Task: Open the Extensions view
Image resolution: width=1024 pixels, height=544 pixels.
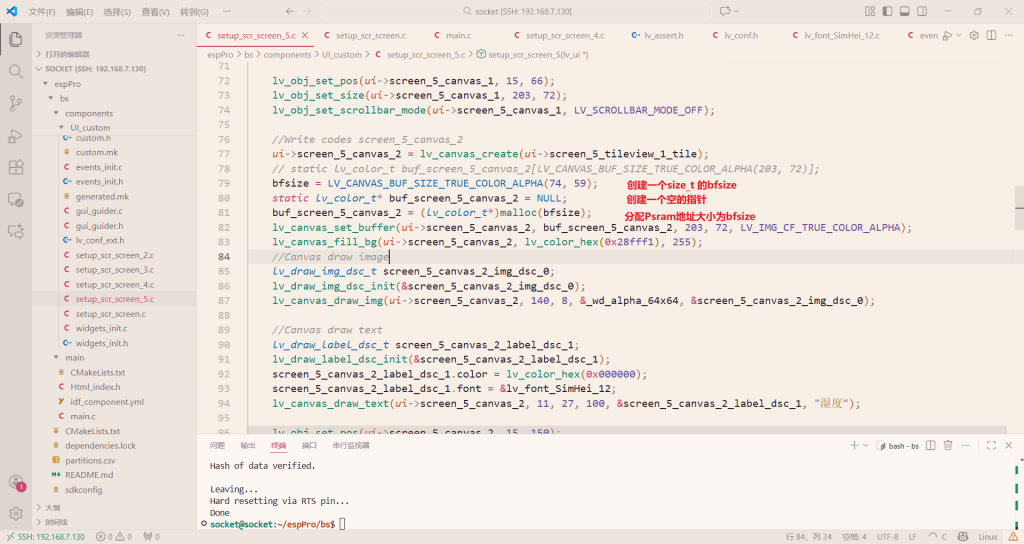Action: [x=16, y=168]
